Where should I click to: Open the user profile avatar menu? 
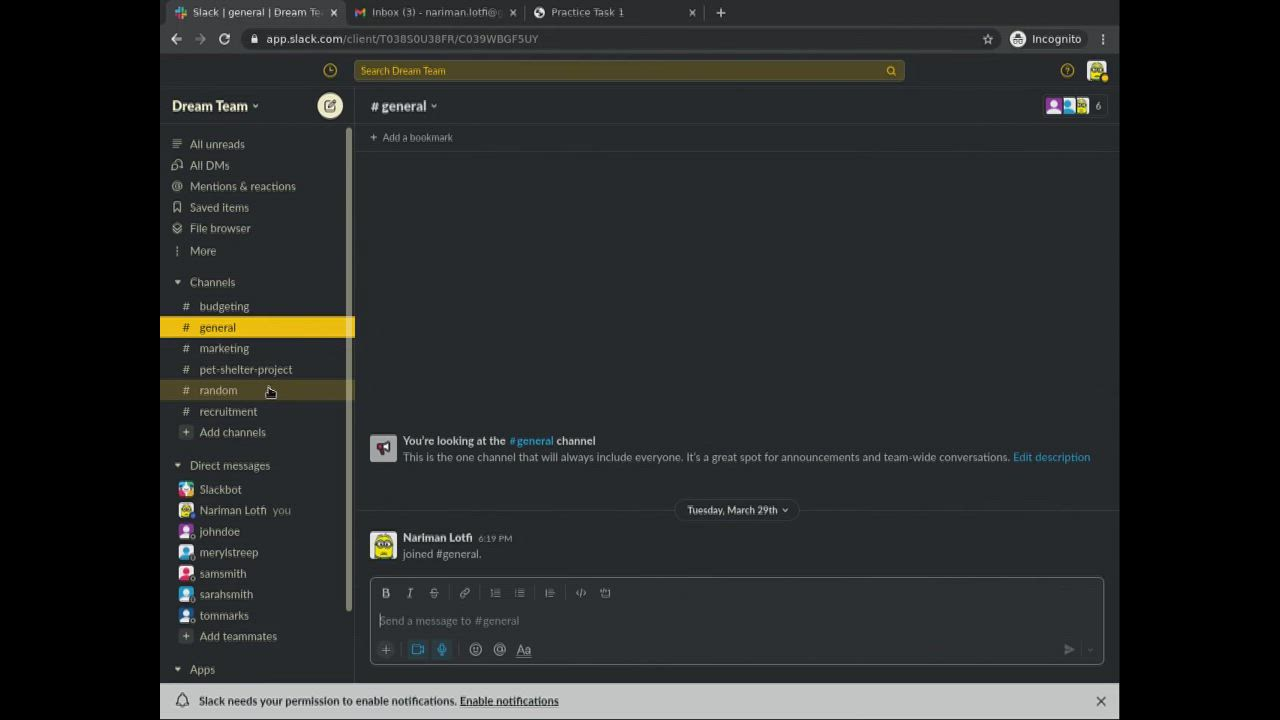coord(1097,71)
